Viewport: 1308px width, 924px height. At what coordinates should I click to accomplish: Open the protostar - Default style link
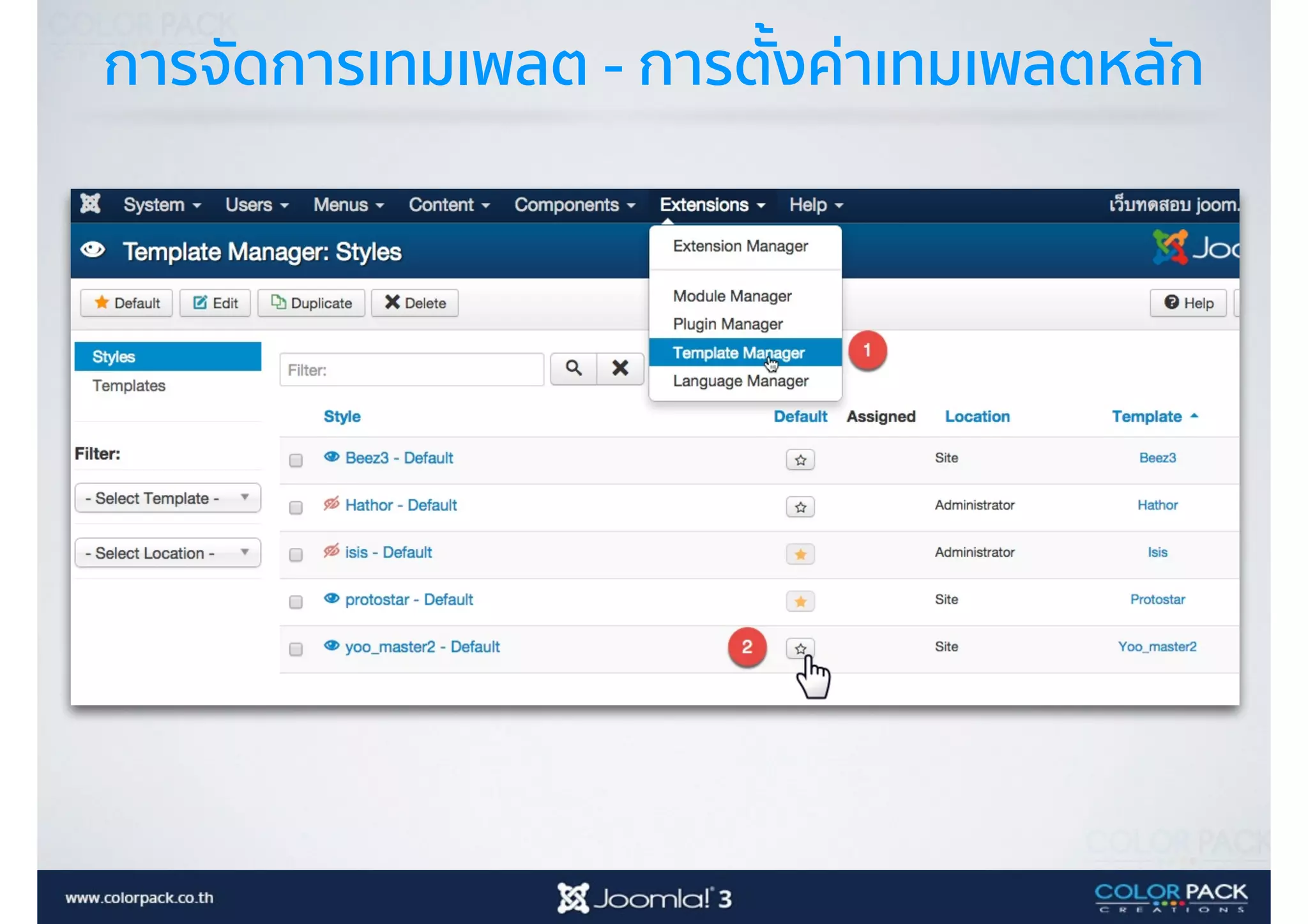409,600
